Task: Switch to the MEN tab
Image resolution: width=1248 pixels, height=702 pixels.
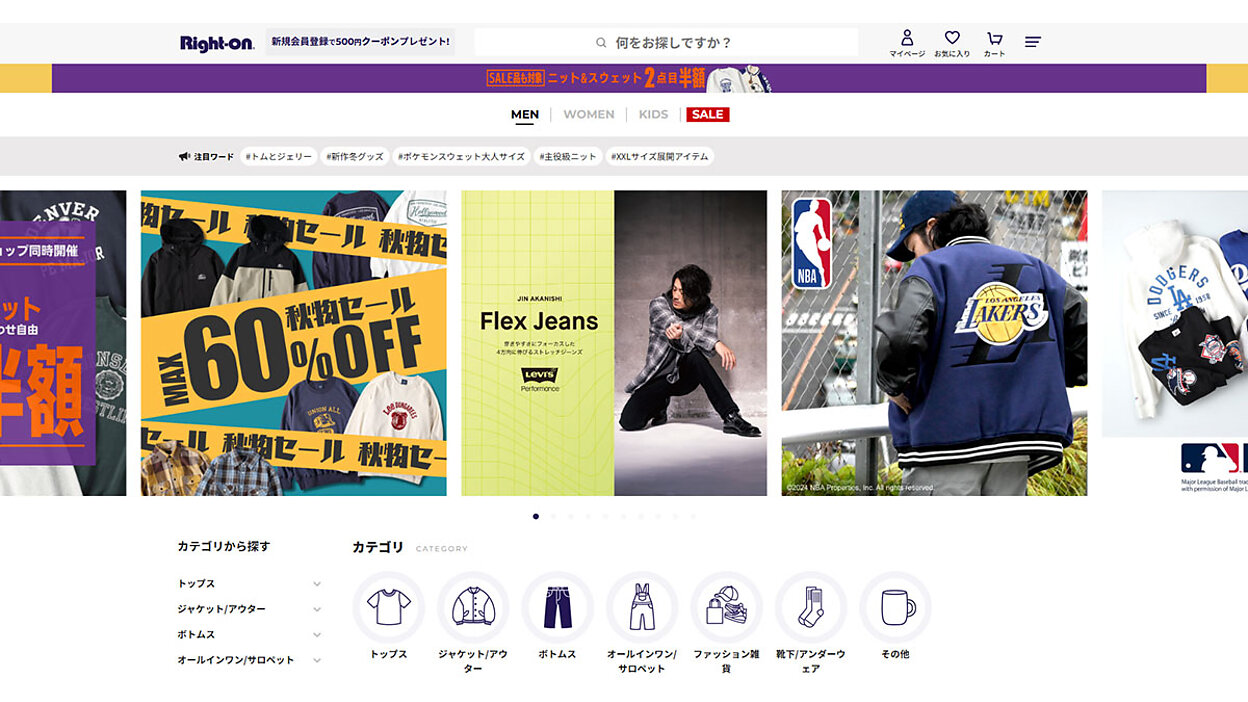Action: (525, 114)
